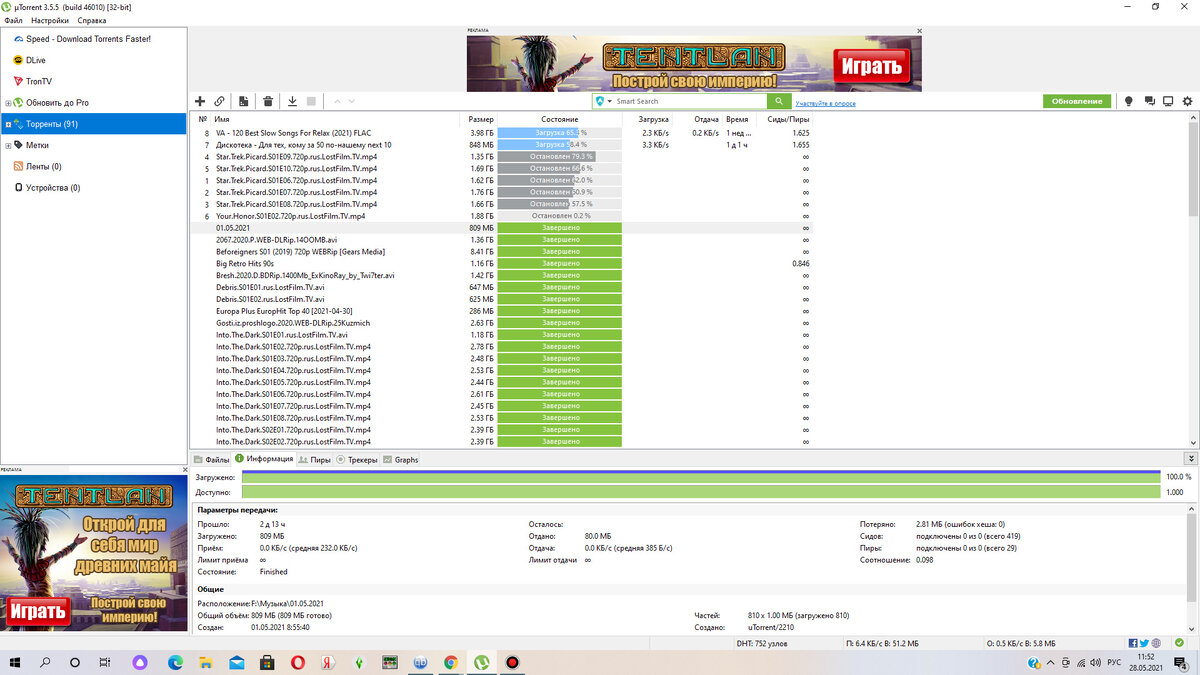Expand the Метки tree node
The image size is (1200, 675).
point(7,145)
